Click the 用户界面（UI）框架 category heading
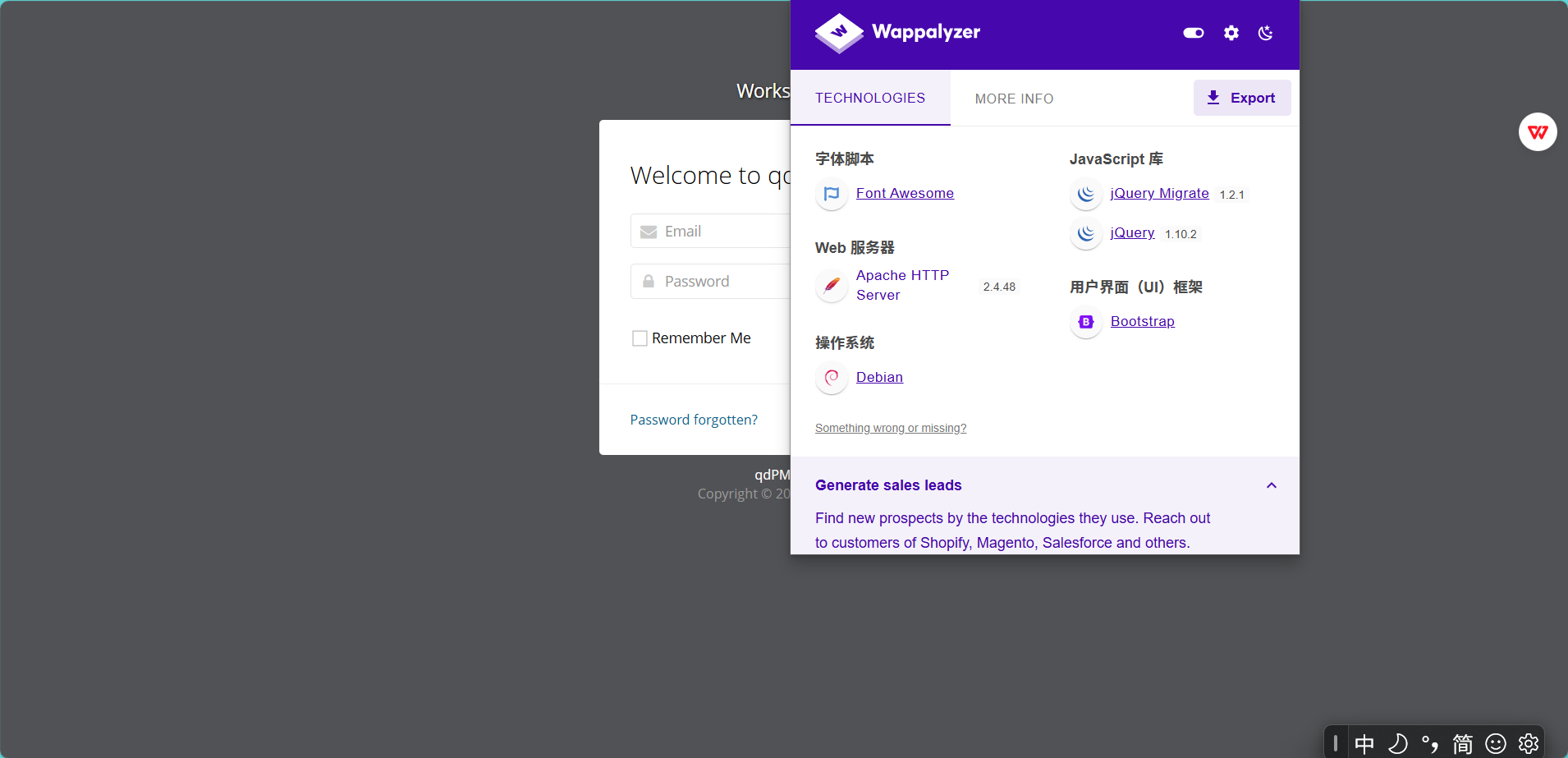The height and width of the screenshot is (758, 1568). click(1136, 287)
